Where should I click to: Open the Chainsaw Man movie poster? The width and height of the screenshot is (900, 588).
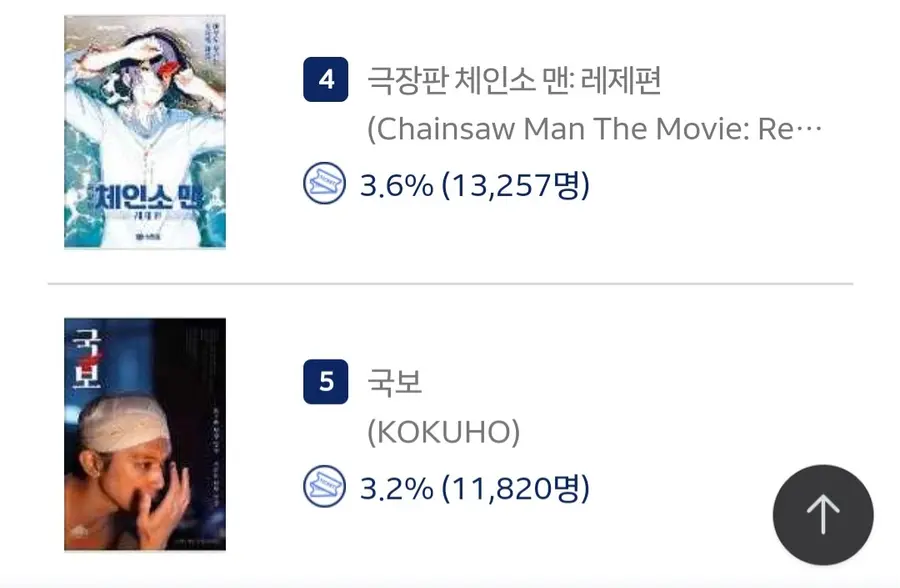tap(145, 131)
